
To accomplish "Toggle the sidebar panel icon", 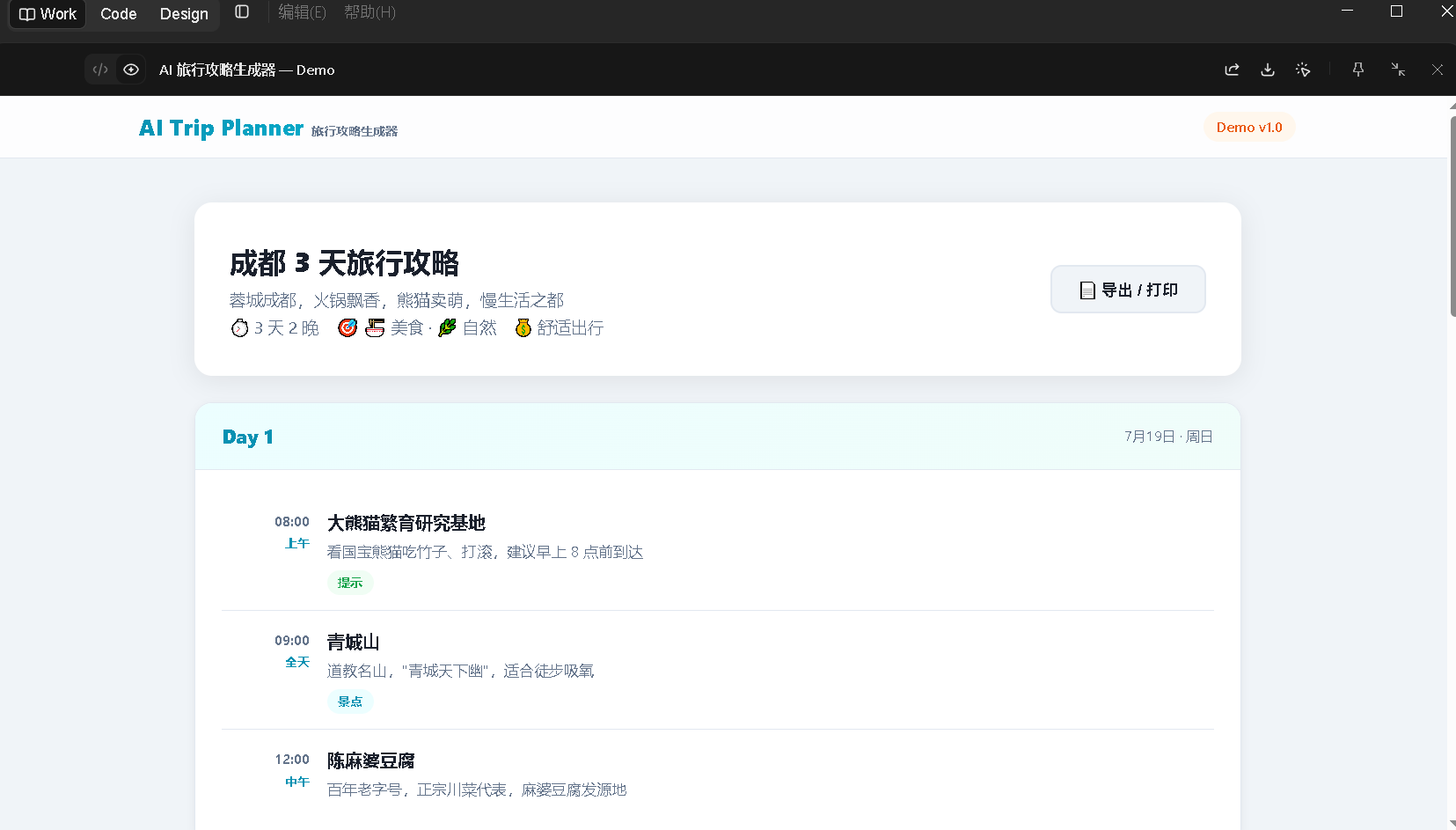I will click(242, 12).
